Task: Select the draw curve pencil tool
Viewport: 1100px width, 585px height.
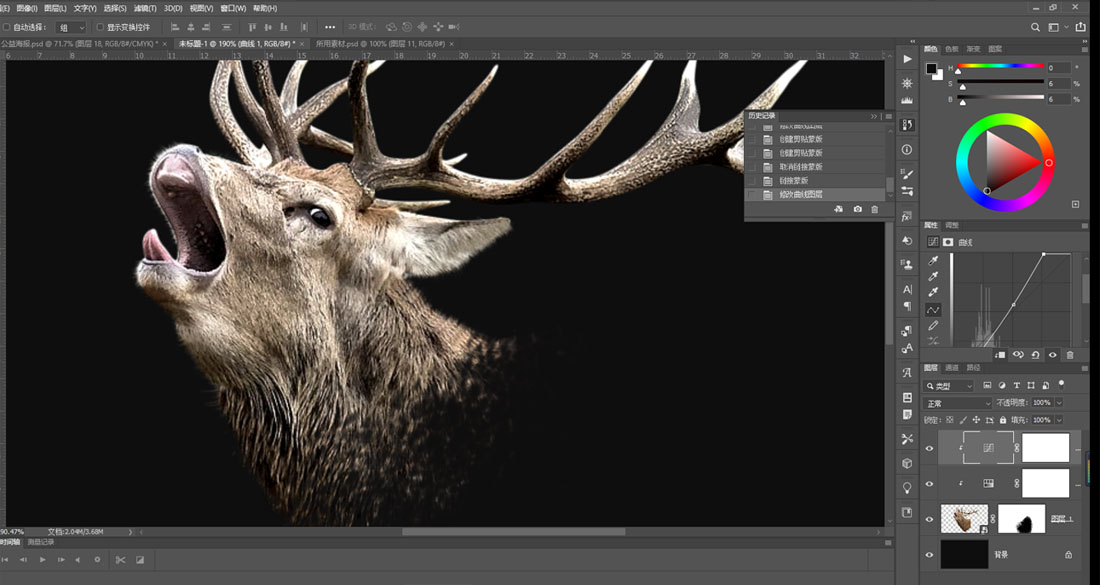Action: pos(933,325)
